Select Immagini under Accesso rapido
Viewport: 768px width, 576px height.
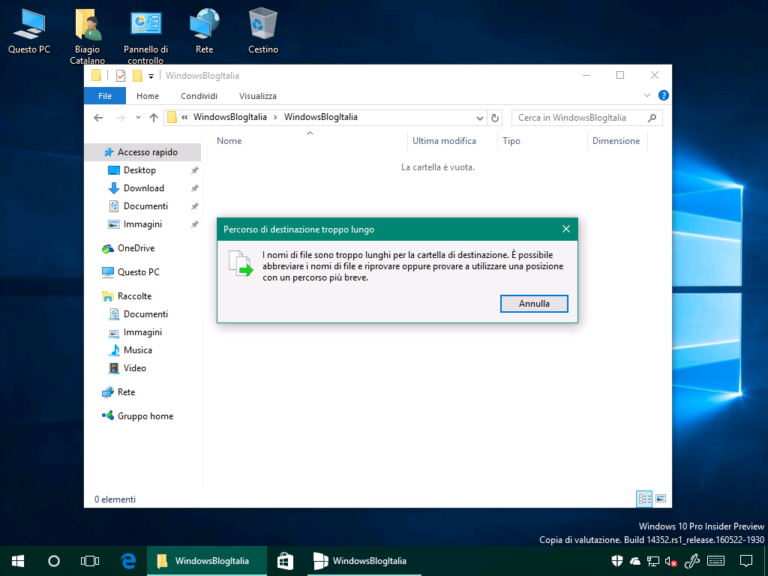tap(143, 224)
